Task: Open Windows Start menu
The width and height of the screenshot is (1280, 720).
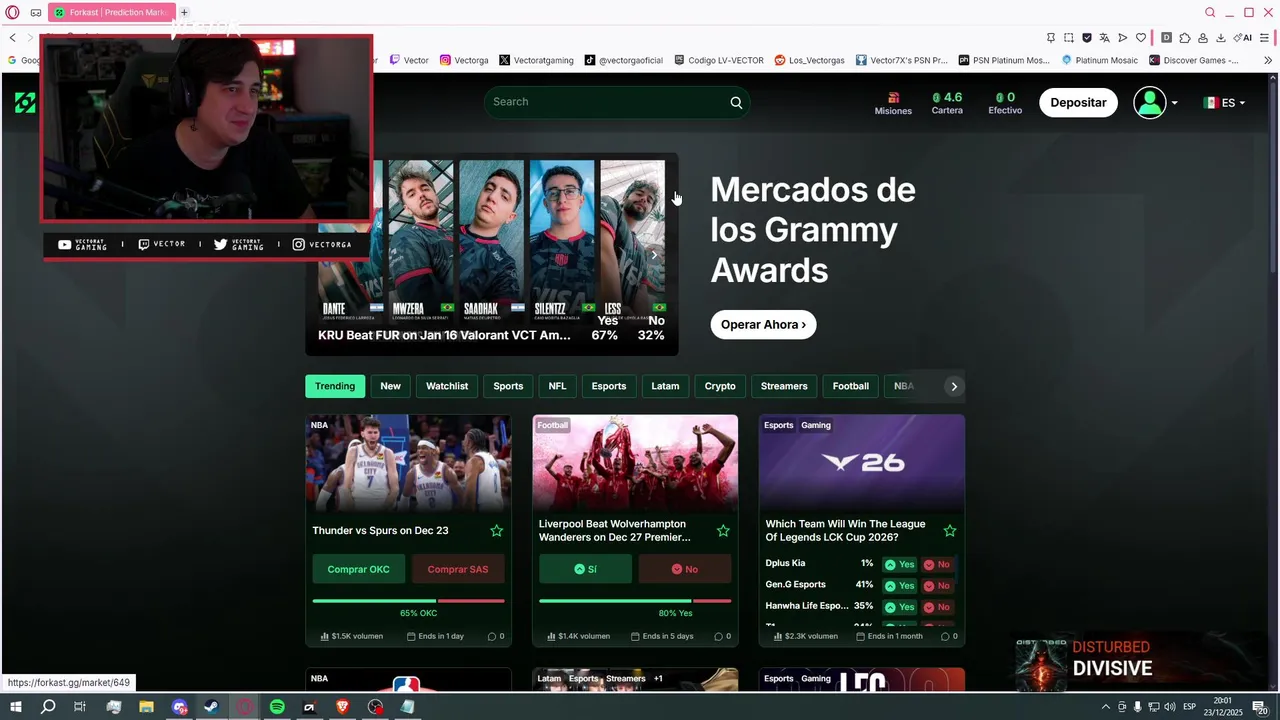Action: click(15, 707)
